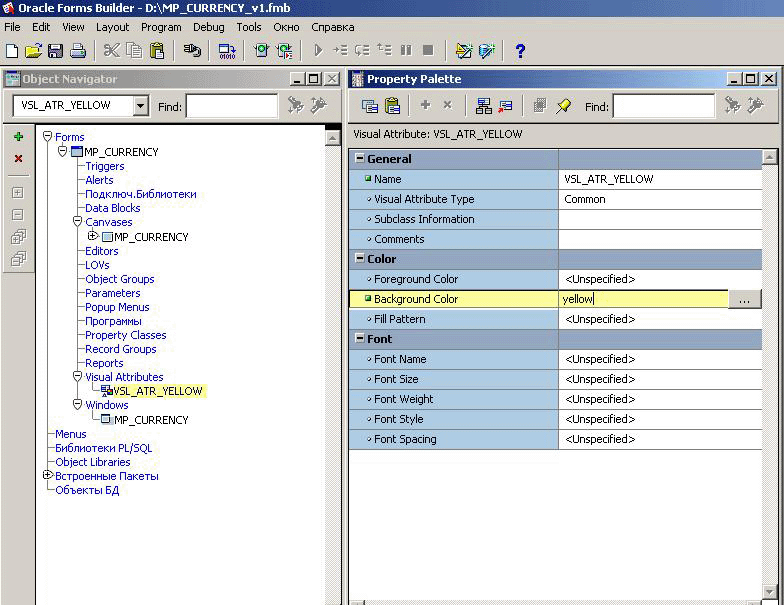Click the Expand All icon in Navigator sidebar
The height and width of the screenshot is (605, 784).
click(18, 236)
